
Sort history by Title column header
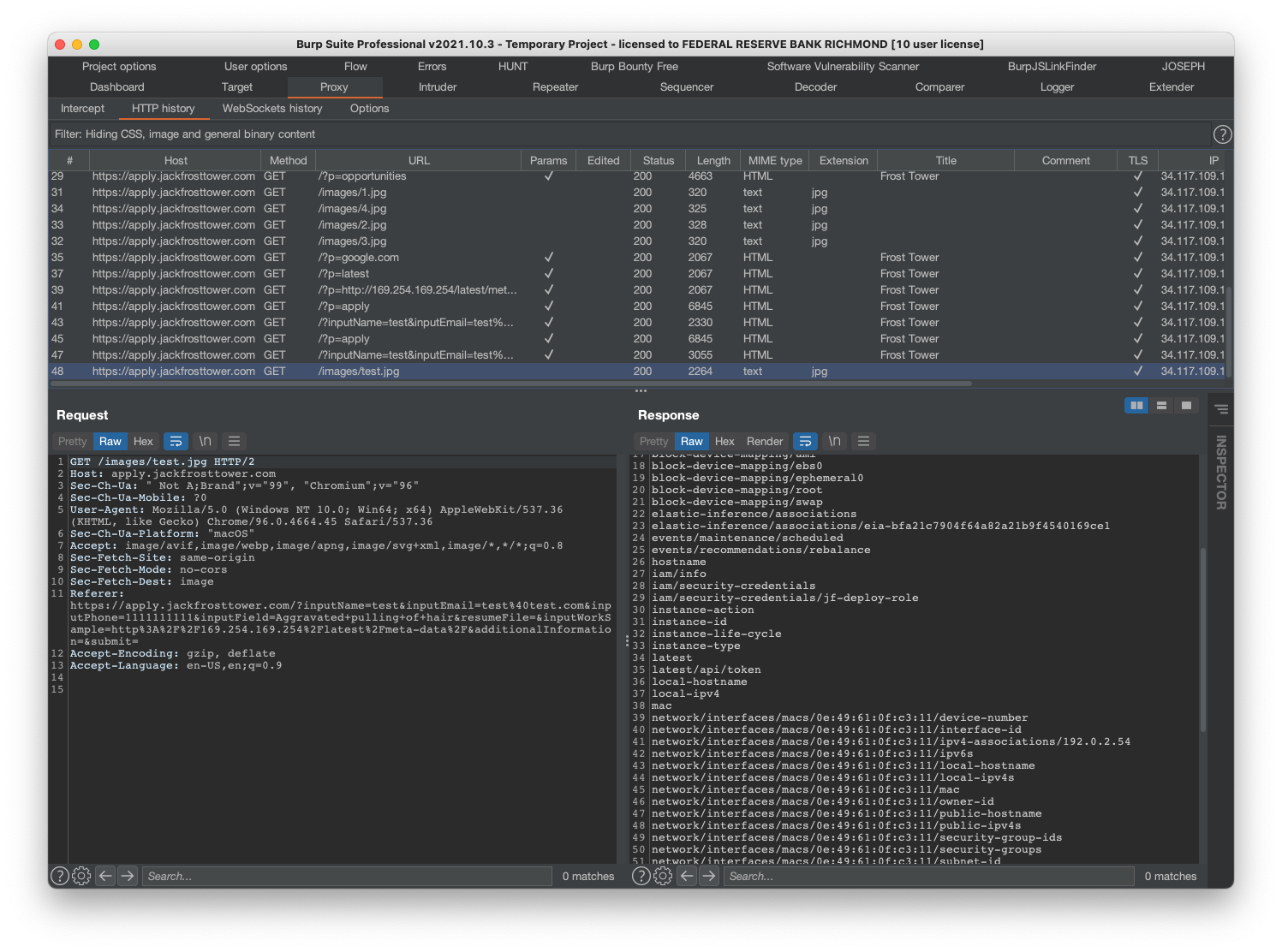[x=946, y=160]
